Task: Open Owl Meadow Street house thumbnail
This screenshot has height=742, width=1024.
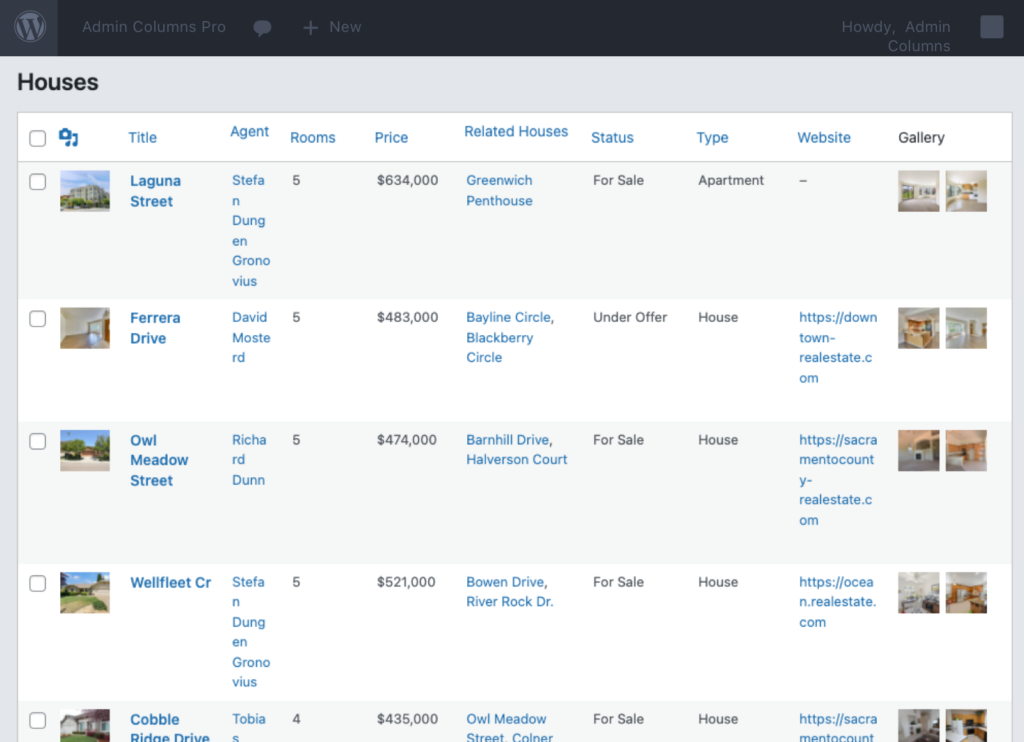Action: pyautogui.click(x=85, y=450)
